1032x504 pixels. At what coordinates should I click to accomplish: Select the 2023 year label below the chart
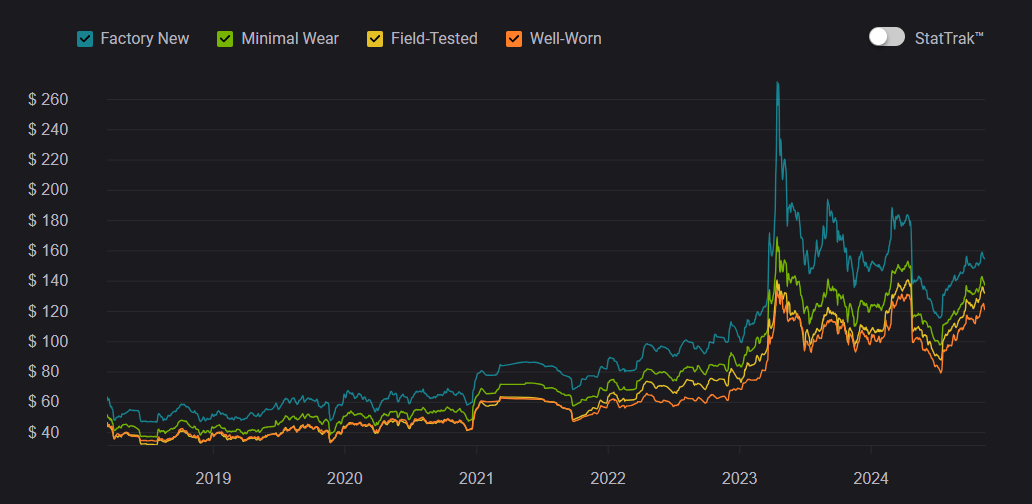[739, 477]
